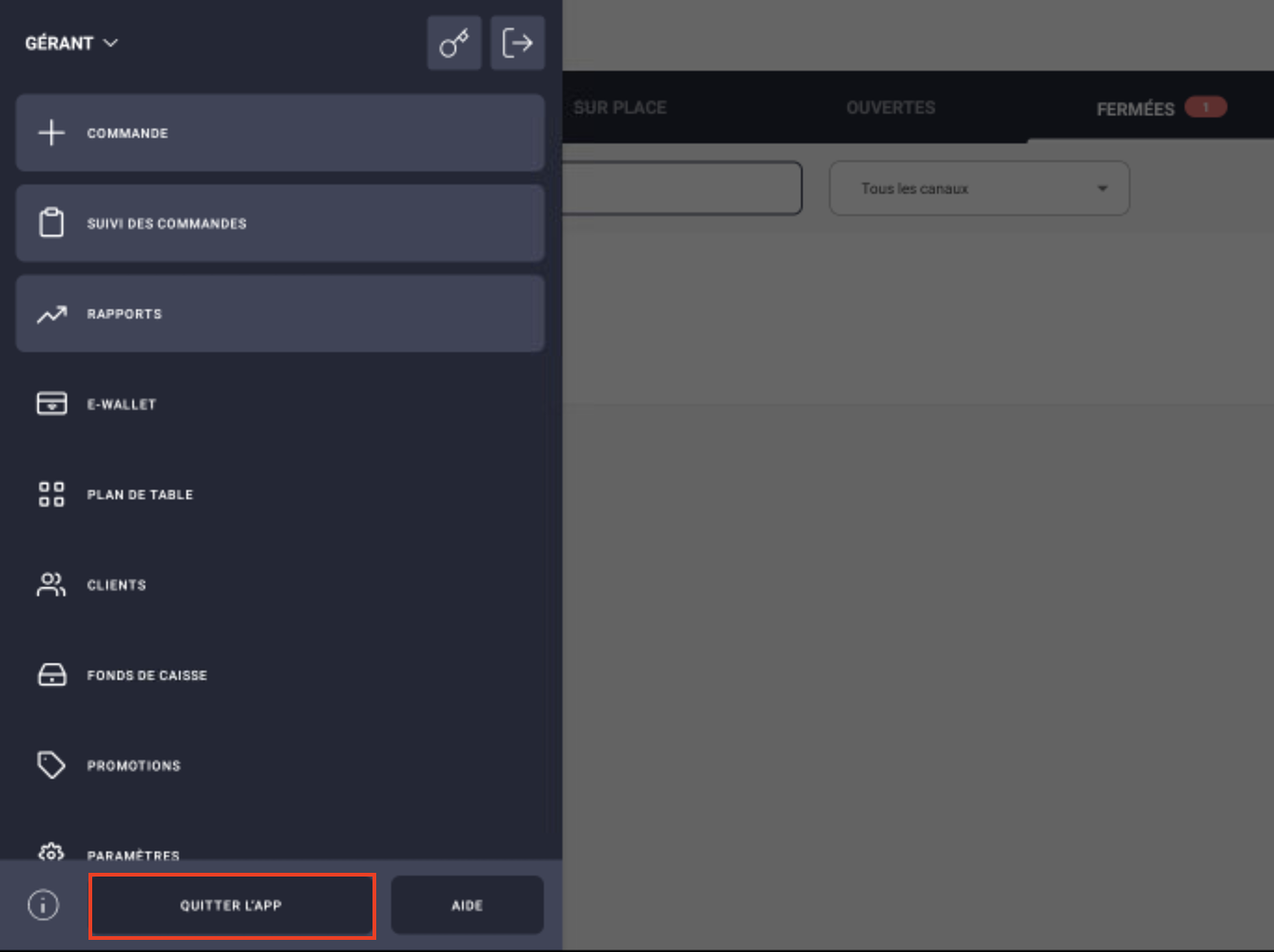Open the Fermées tab

(x=1135, y=109)
